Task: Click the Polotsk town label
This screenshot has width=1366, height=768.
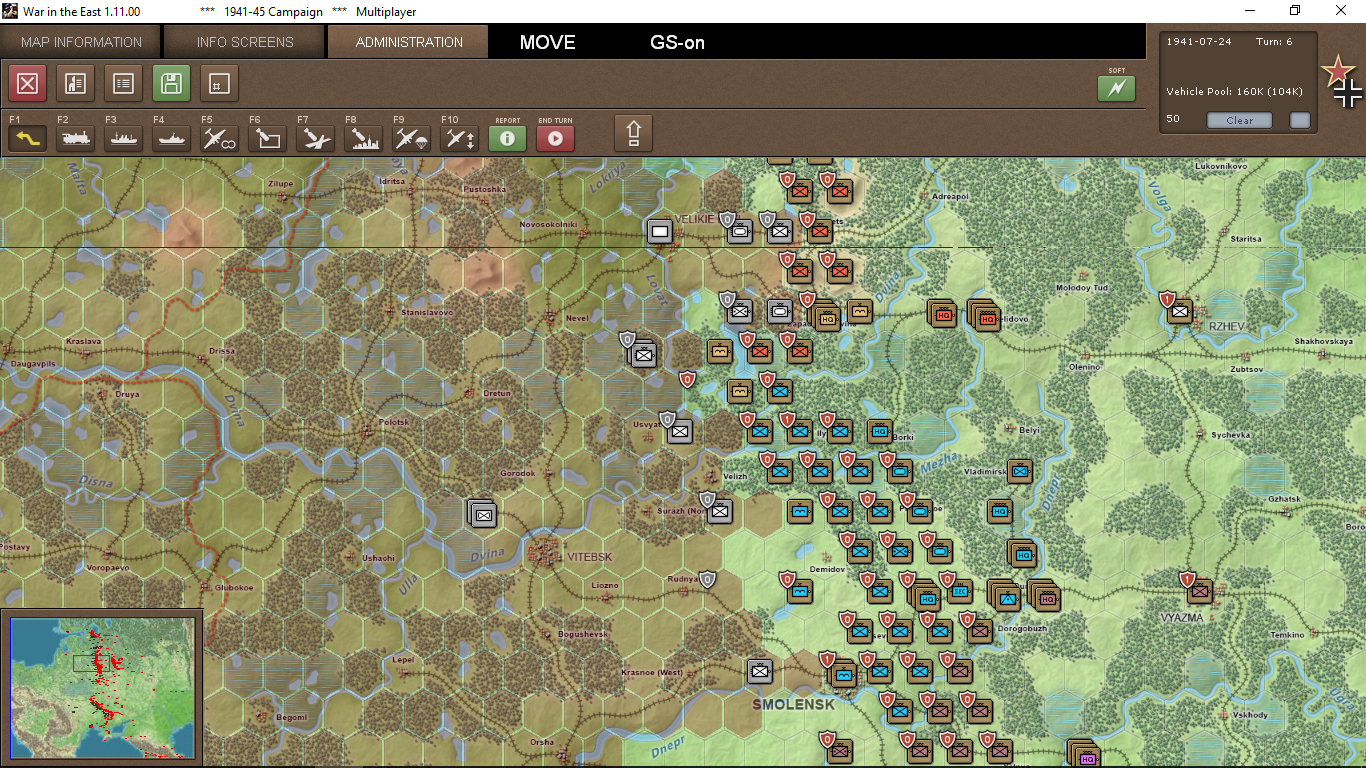Action: click(x=394, y=422)
